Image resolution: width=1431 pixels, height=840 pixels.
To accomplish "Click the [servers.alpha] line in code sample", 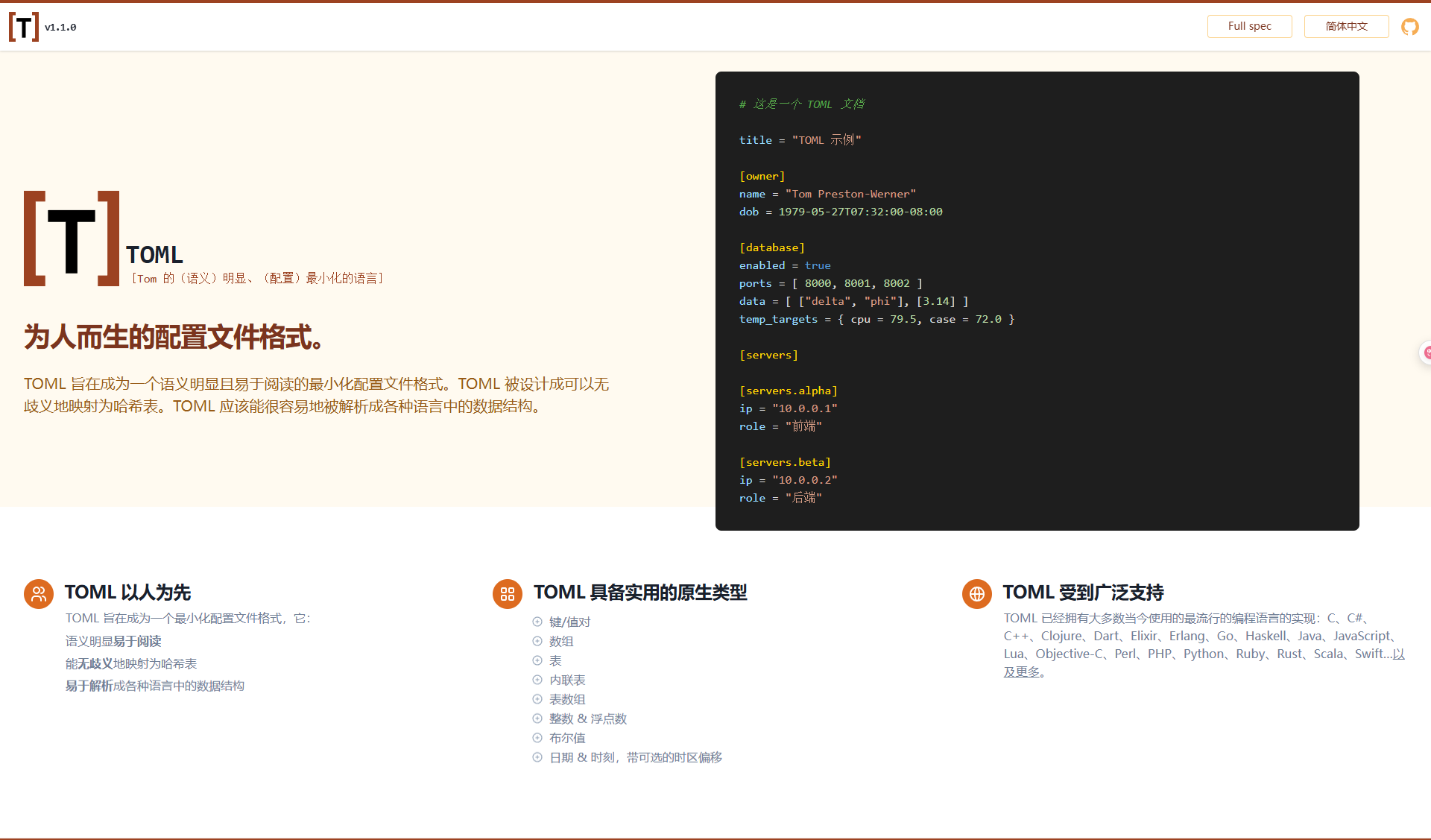I will (788, 391).
